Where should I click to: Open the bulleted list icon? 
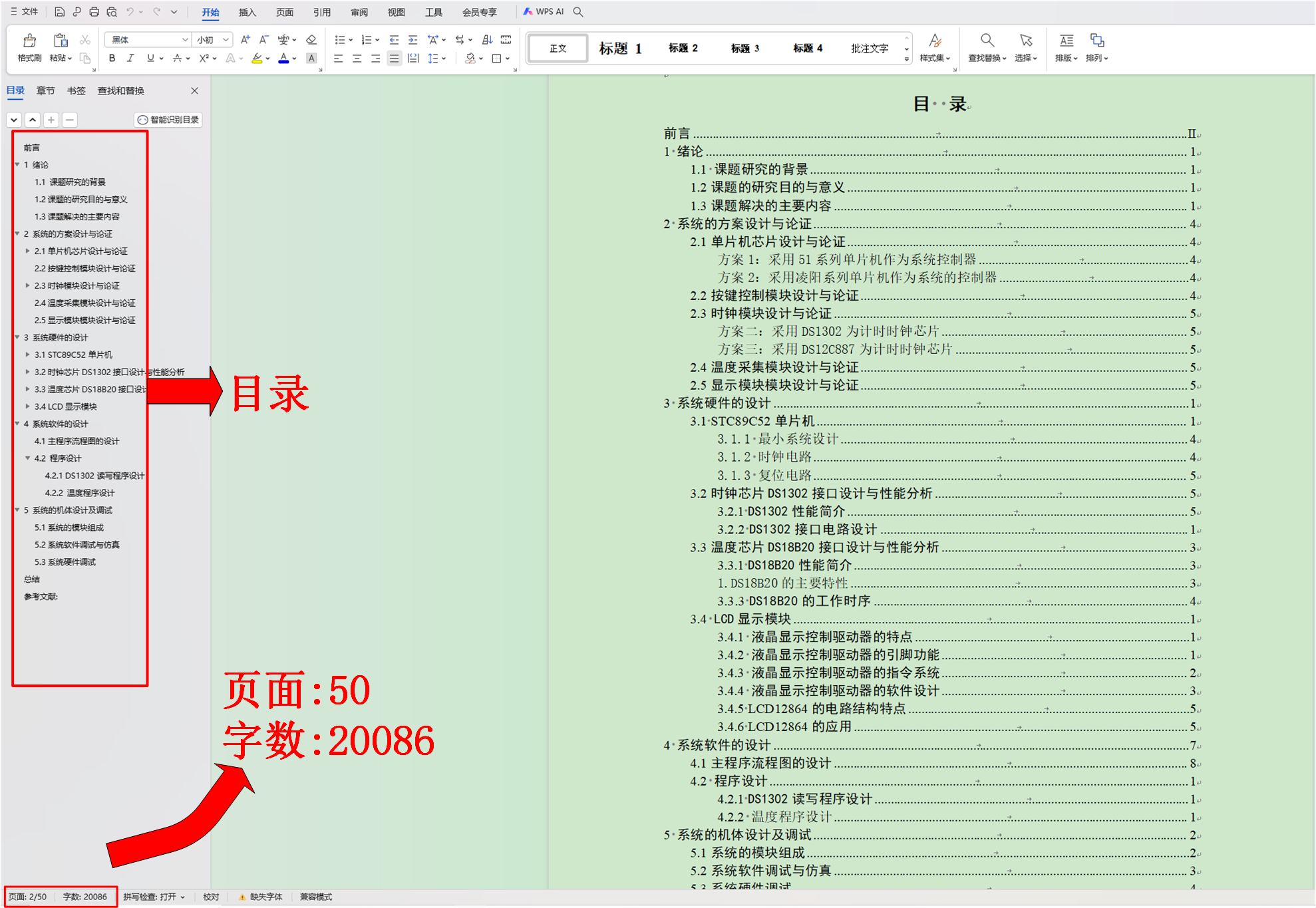340,40
